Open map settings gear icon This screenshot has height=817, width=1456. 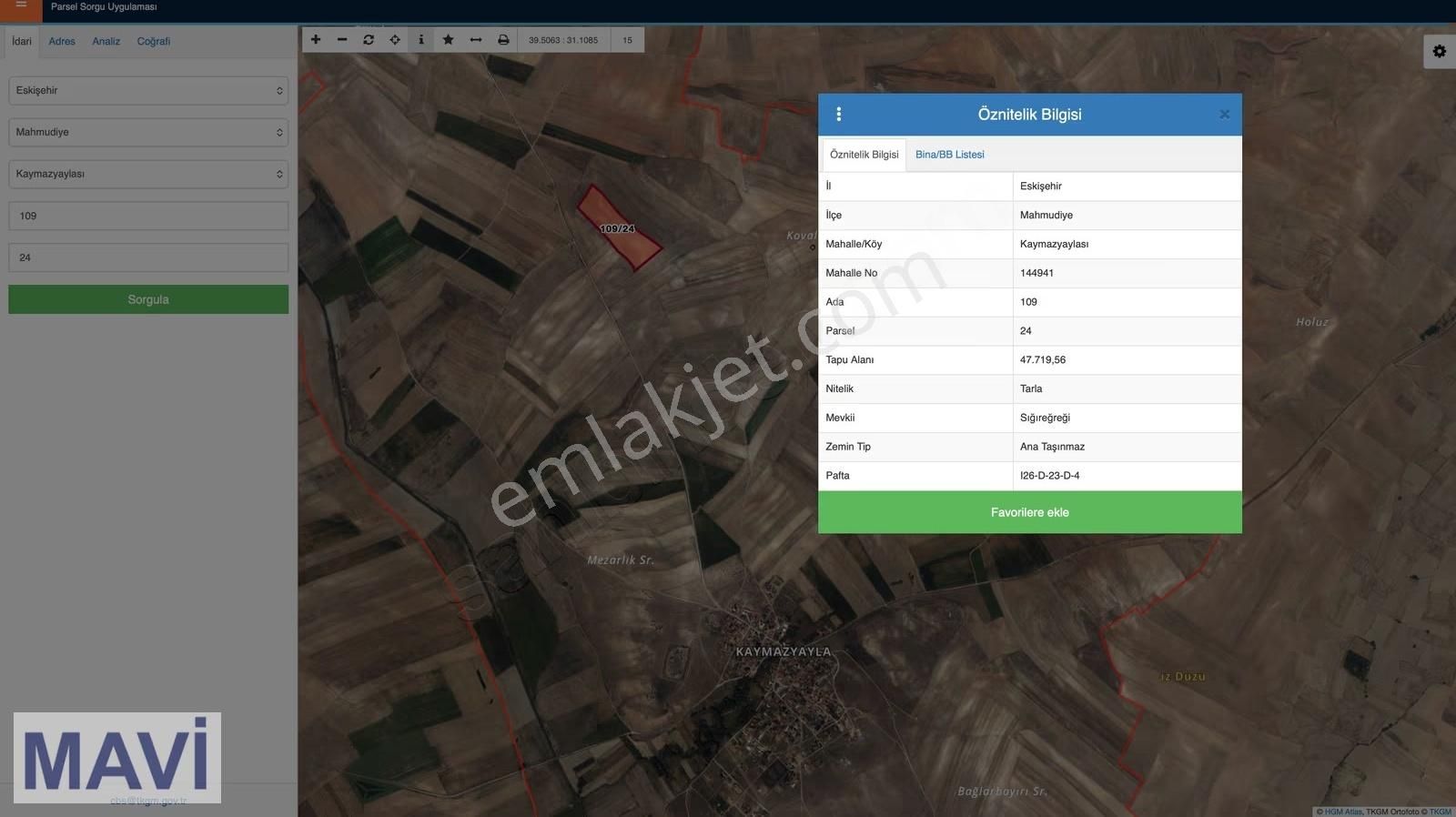(1439, 51)
